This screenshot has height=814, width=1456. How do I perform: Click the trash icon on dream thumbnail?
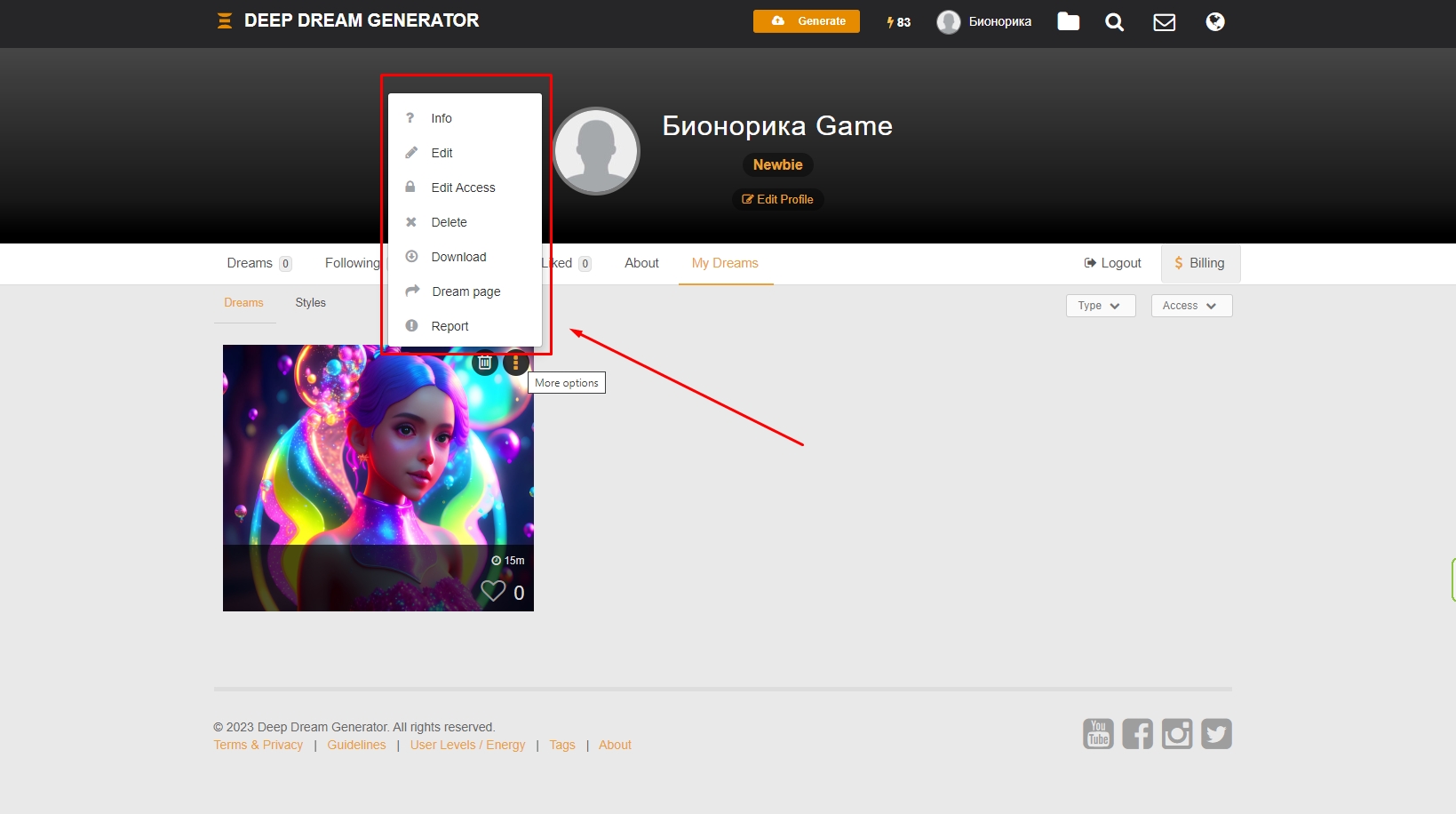click(x=485, y=363)
